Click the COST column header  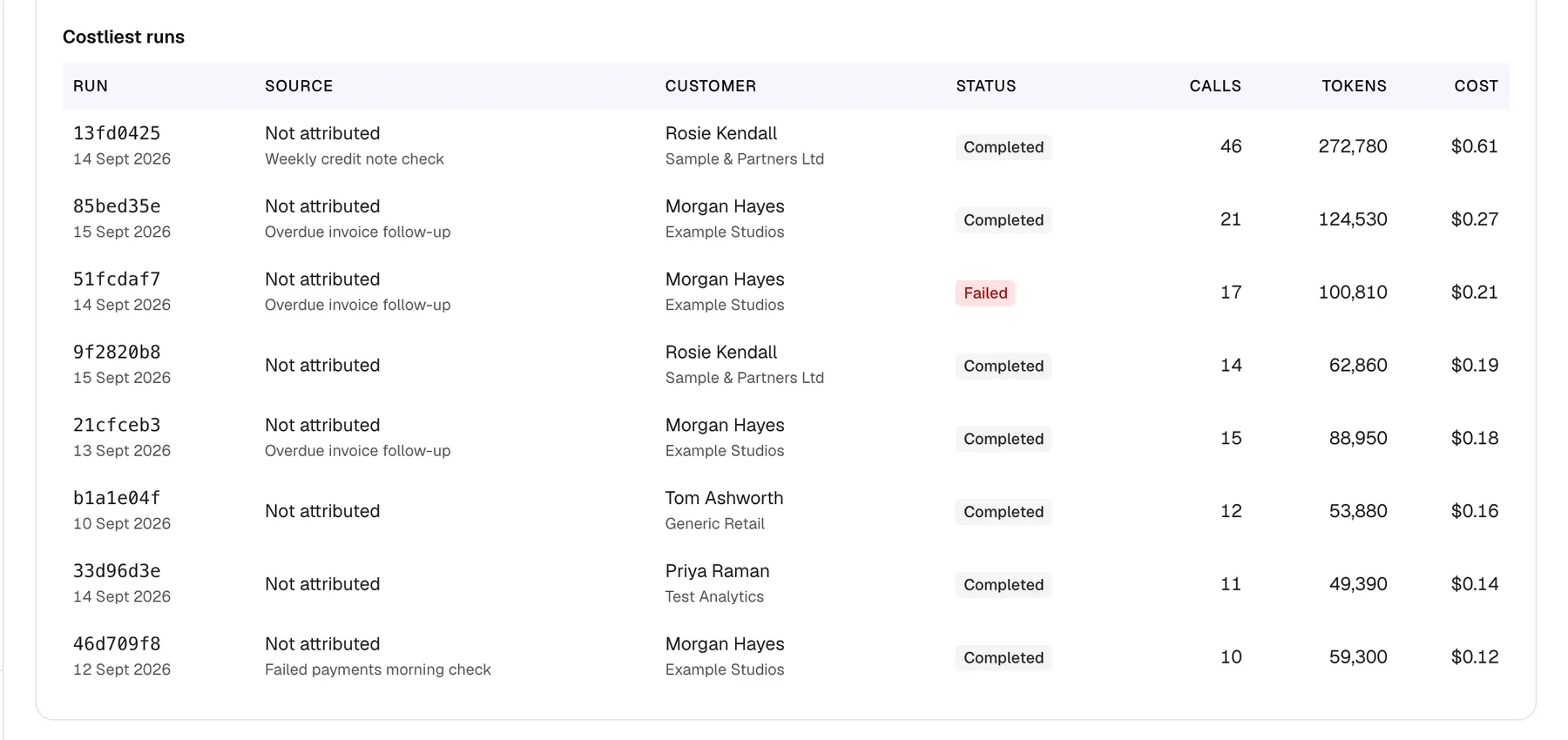coord(1477,86)
